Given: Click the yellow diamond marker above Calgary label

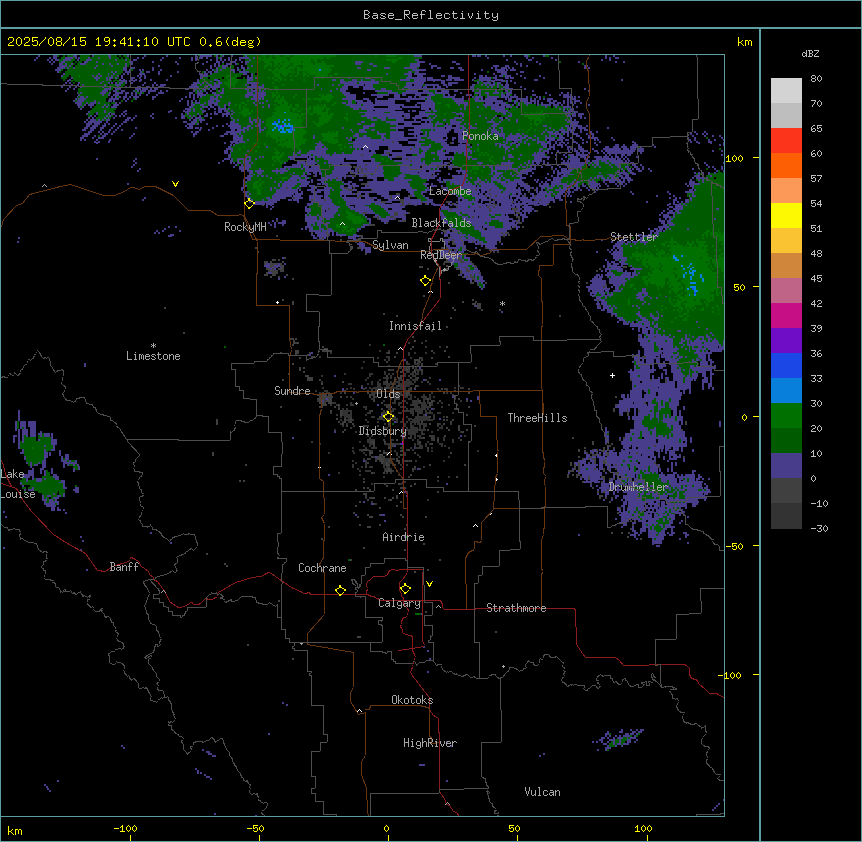Looking at the screenshot, I should (x=405, y=589).
